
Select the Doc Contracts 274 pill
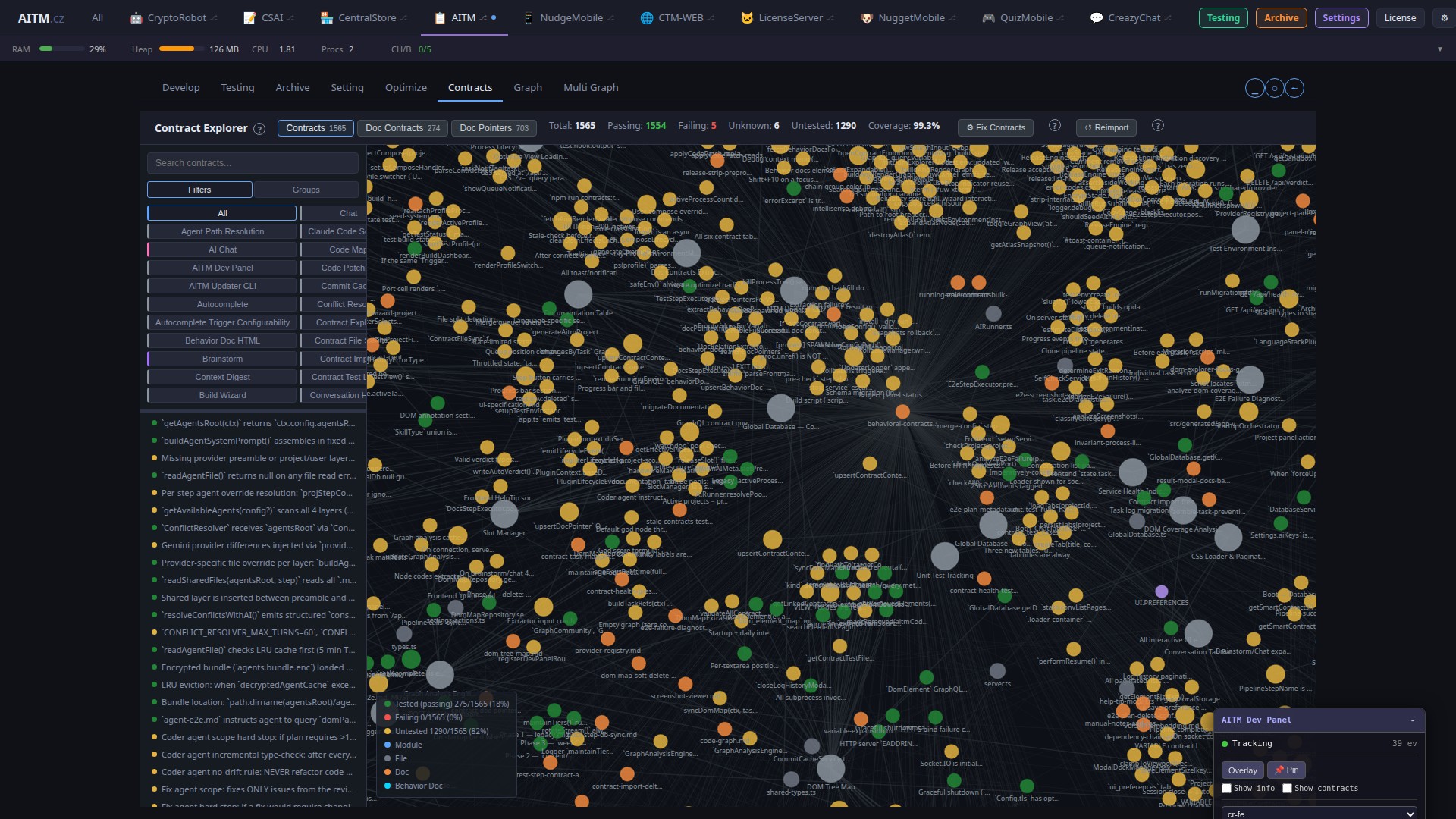pos(403,128)
